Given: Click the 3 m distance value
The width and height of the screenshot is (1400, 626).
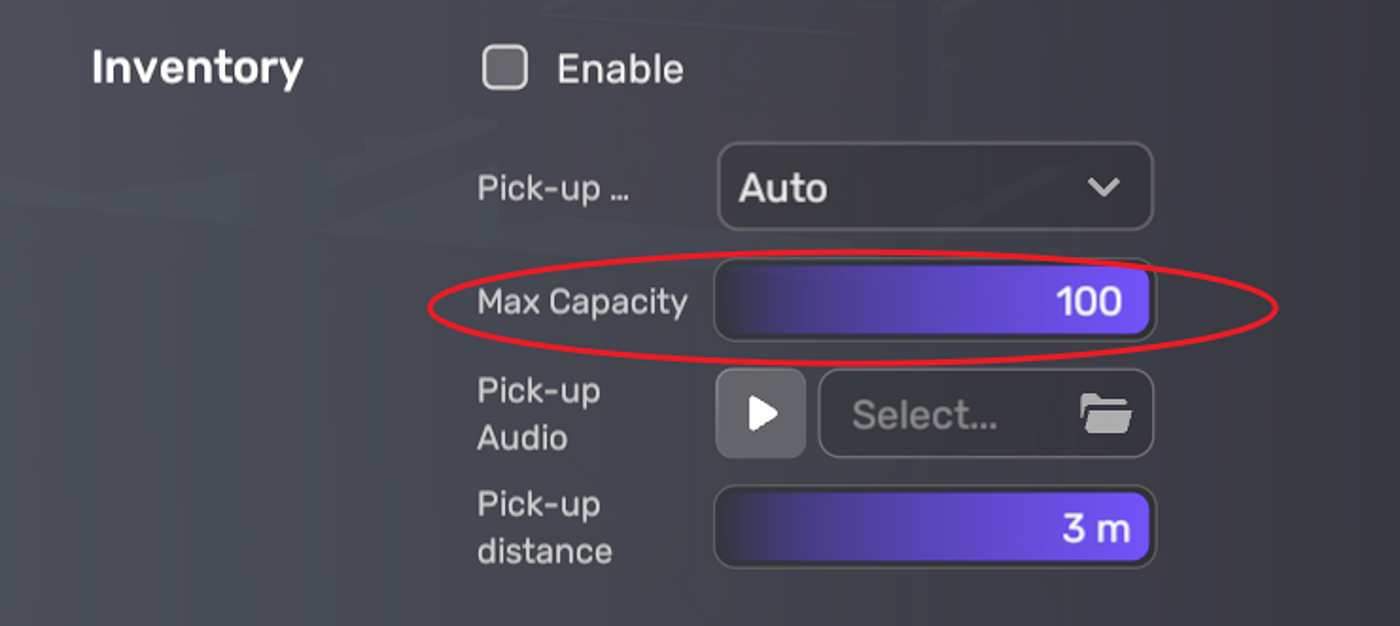Looking at the screenshot, I should (1096, 528).
